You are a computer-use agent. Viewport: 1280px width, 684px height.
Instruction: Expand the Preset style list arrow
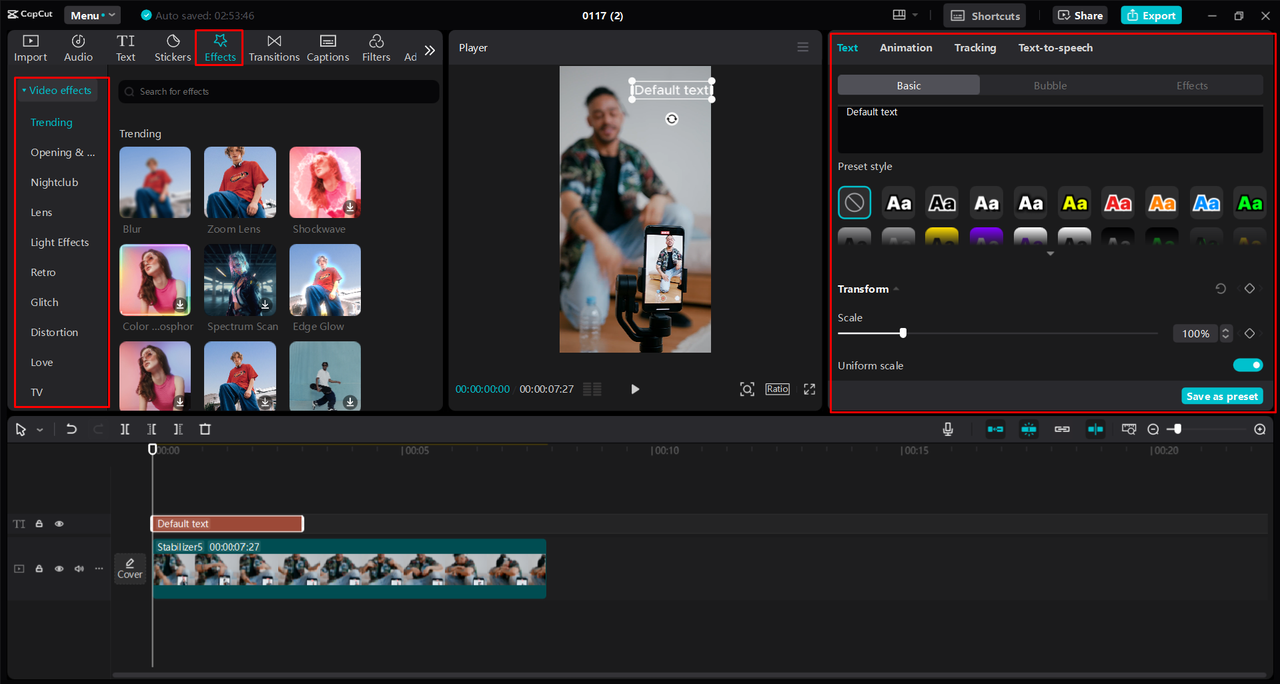point(1050,254)
